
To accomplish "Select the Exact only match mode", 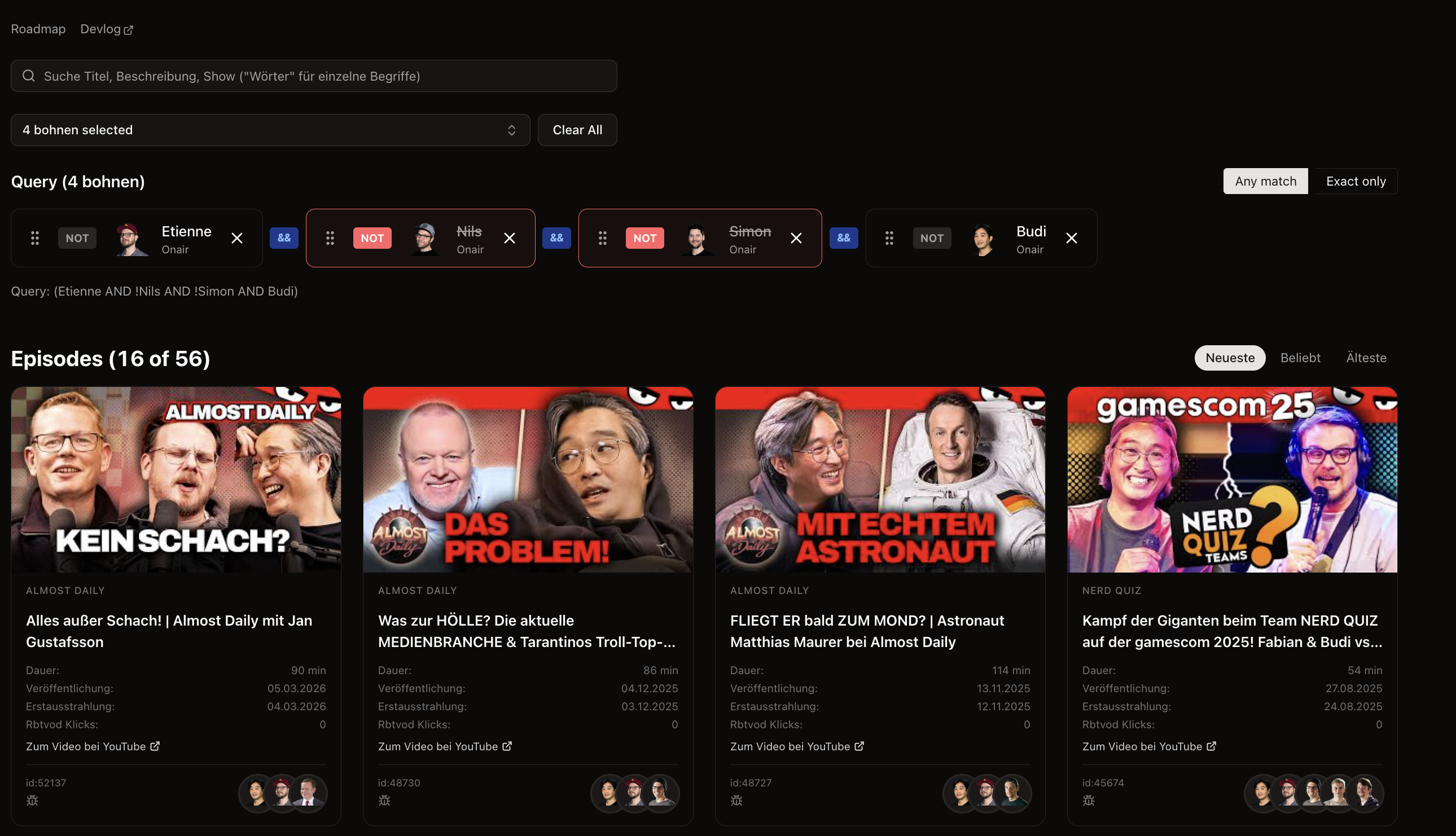I will (x=1356, y=182).
